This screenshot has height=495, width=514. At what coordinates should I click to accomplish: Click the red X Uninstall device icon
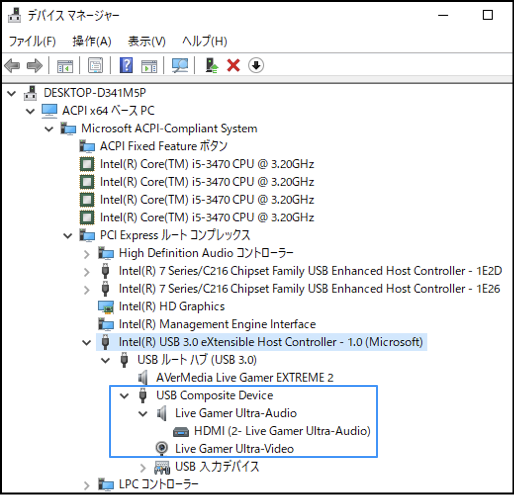tap(233, 65)
